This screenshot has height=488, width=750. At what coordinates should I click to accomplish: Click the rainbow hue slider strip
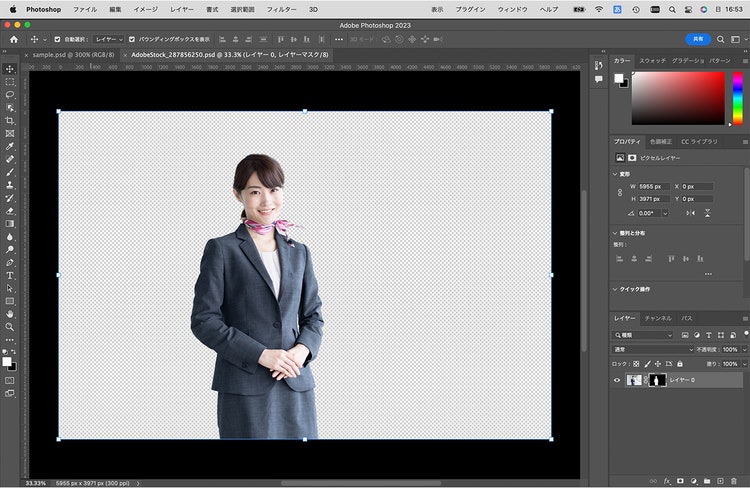[738, 98]
